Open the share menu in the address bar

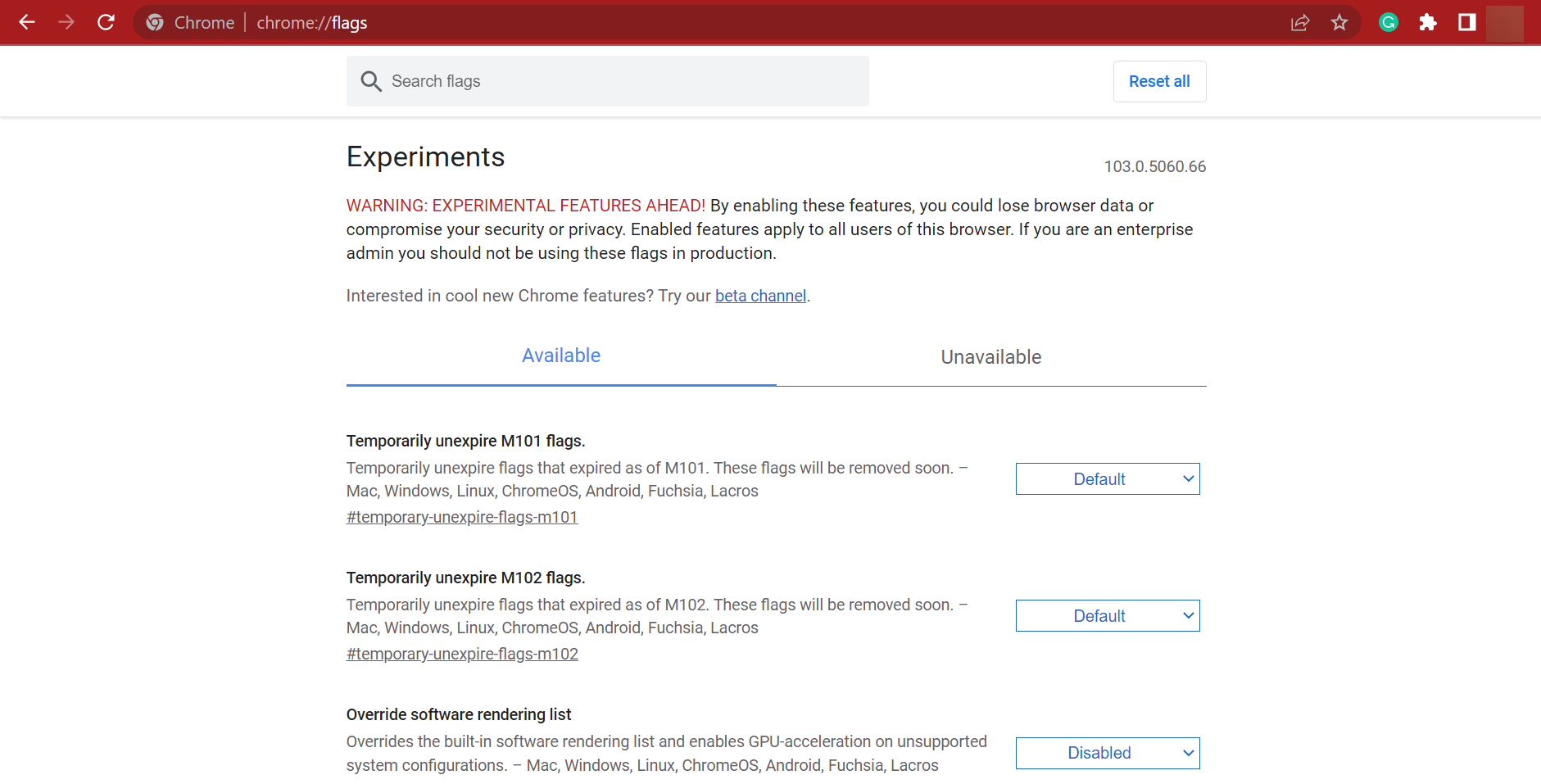click(x=1299, y=23)
